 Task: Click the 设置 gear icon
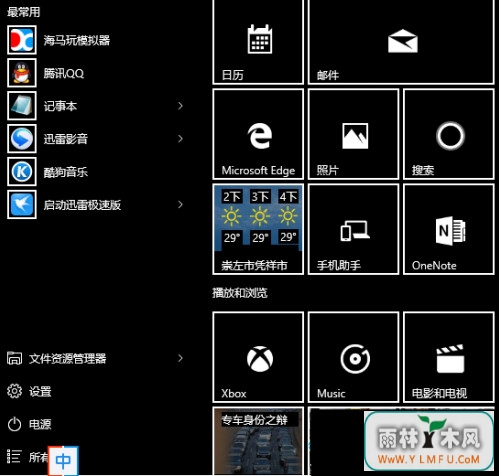[x=14, y=391]
